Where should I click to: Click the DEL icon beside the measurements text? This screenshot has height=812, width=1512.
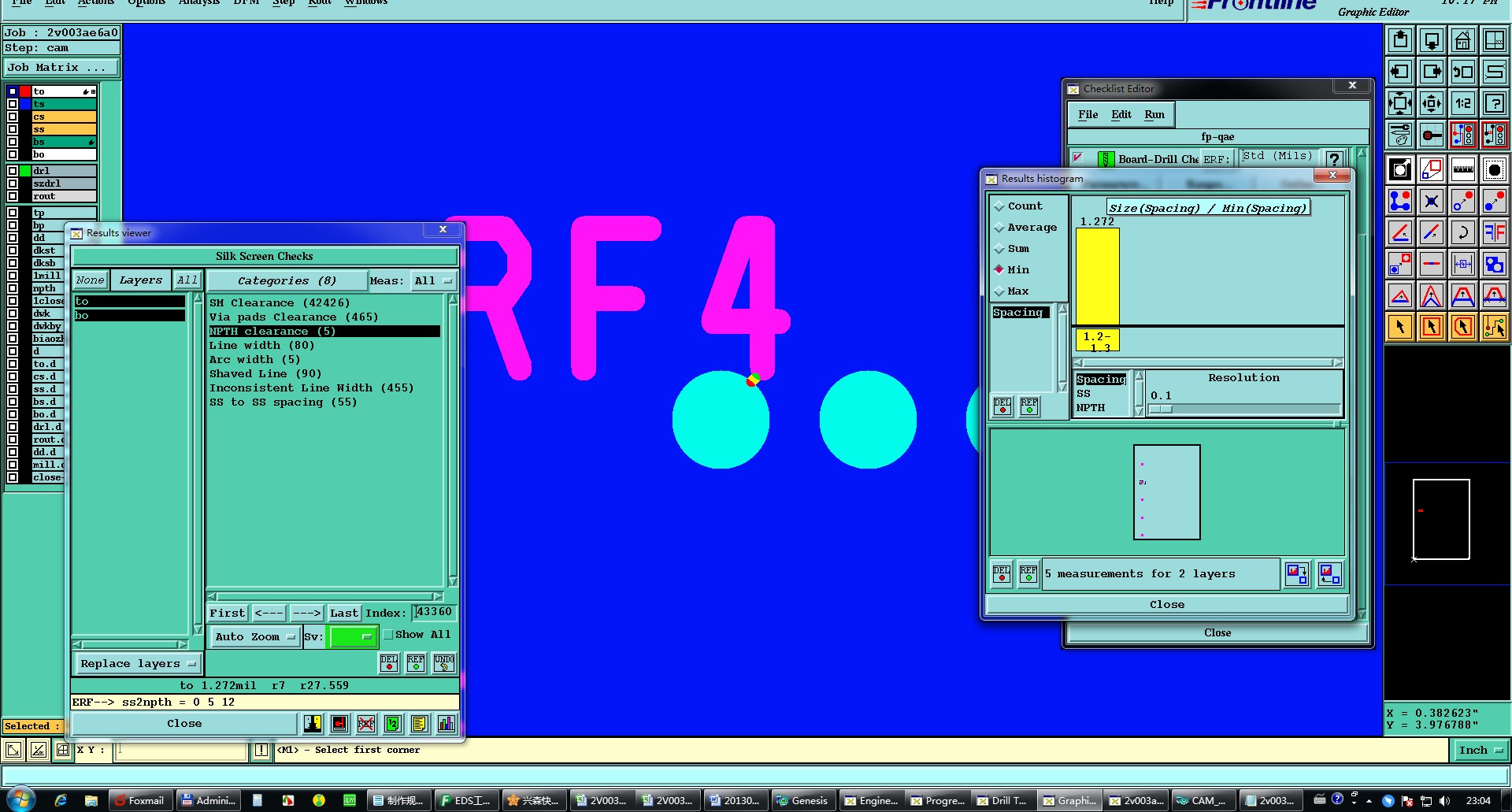point(1002,573)
